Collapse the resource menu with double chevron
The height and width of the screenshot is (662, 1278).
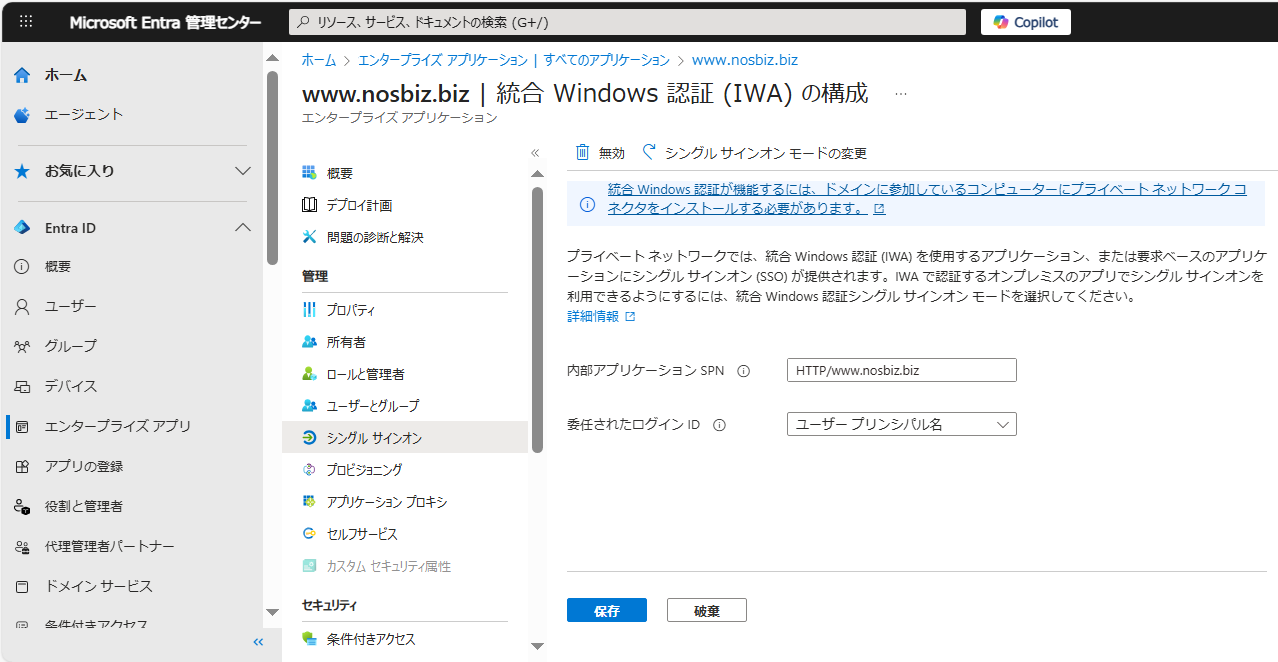535,153
